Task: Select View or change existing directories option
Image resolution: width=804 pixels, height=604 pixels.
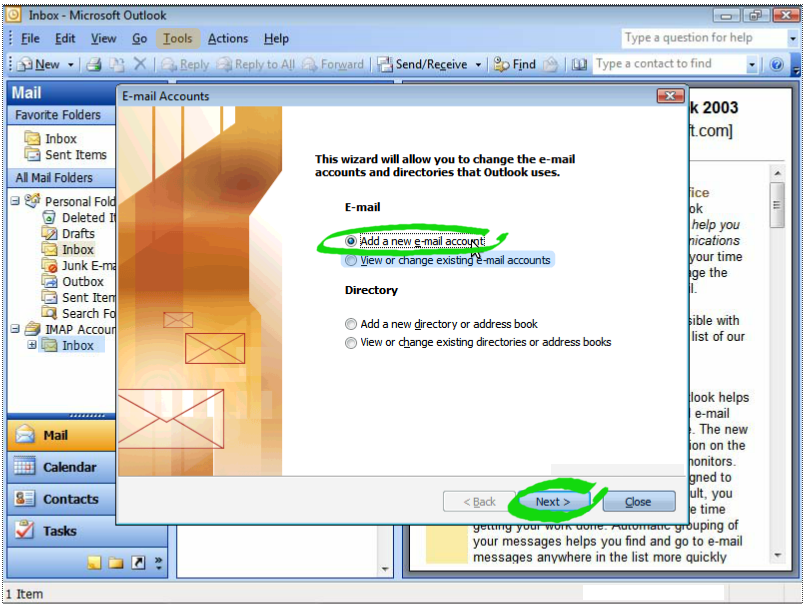Action: [478, 342]
